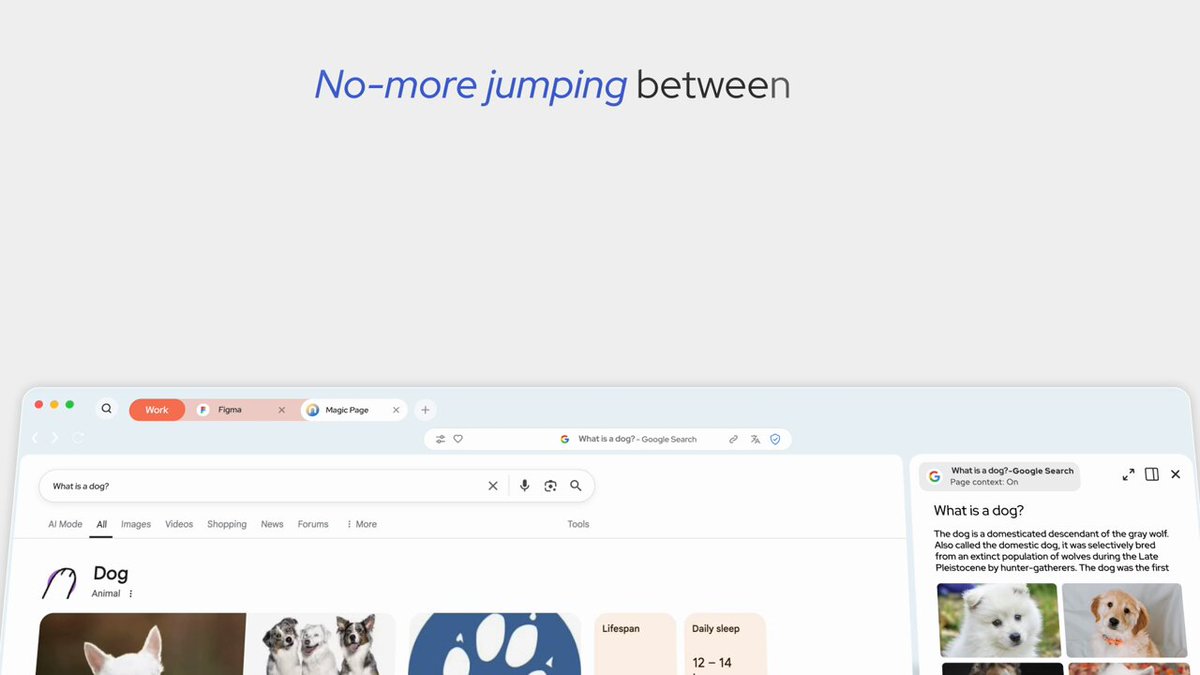Open the Videos results tab

[x=179, y=524]
